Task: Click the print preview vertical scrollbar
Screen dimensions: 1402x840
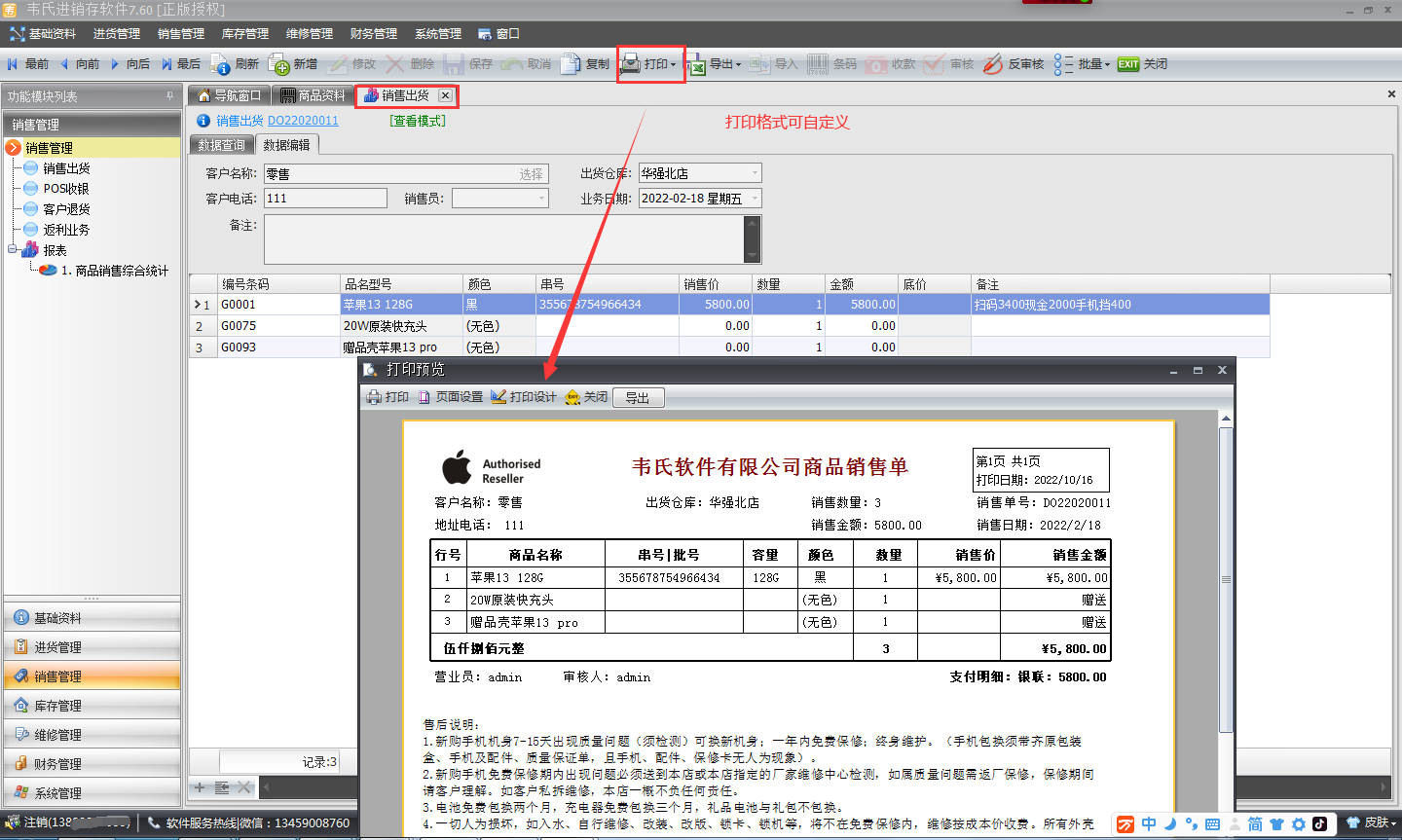Action: 1226,579
